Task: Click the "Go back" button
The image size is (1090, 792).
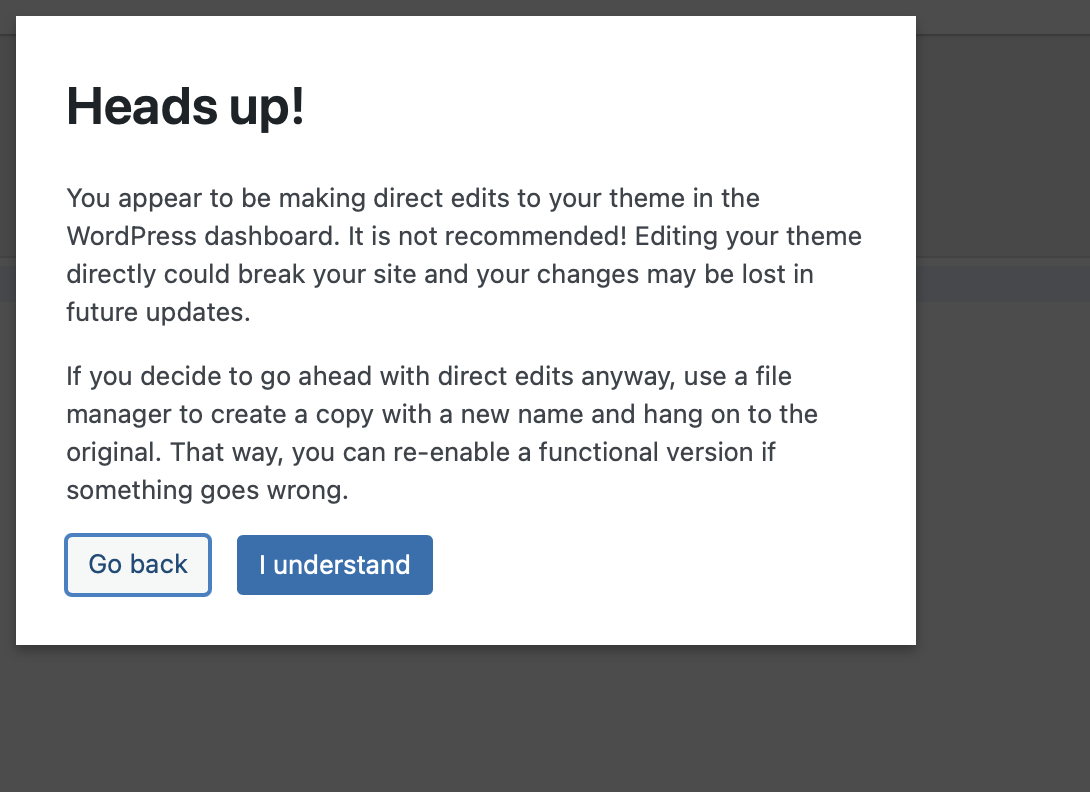Action: [138, 565]
